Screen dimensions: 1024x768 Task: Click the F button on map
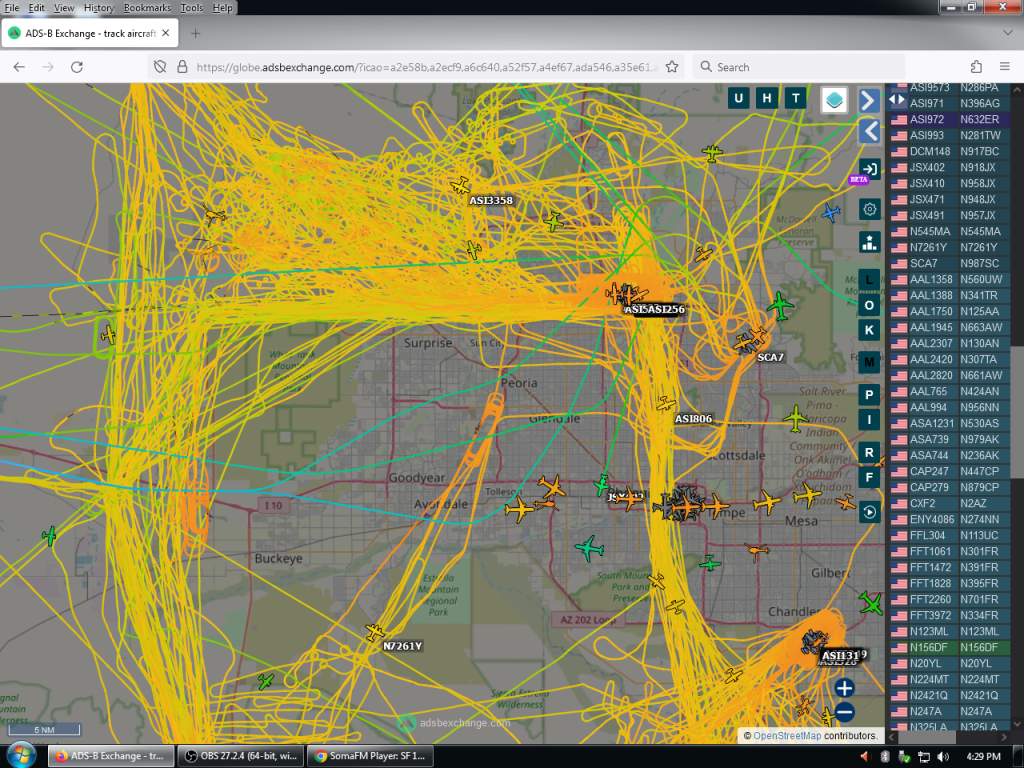[x=869, y=477]
